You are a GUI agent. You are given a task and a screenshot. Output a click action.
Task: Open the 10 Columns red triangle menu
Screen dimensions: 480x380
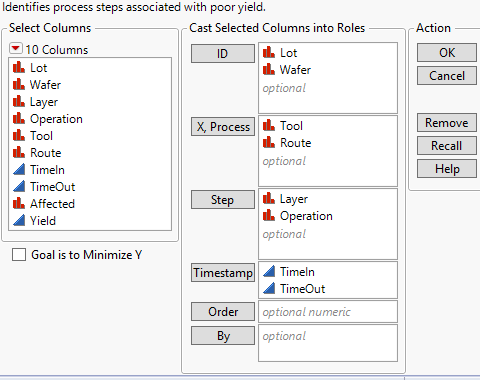[x=16, y=49]
